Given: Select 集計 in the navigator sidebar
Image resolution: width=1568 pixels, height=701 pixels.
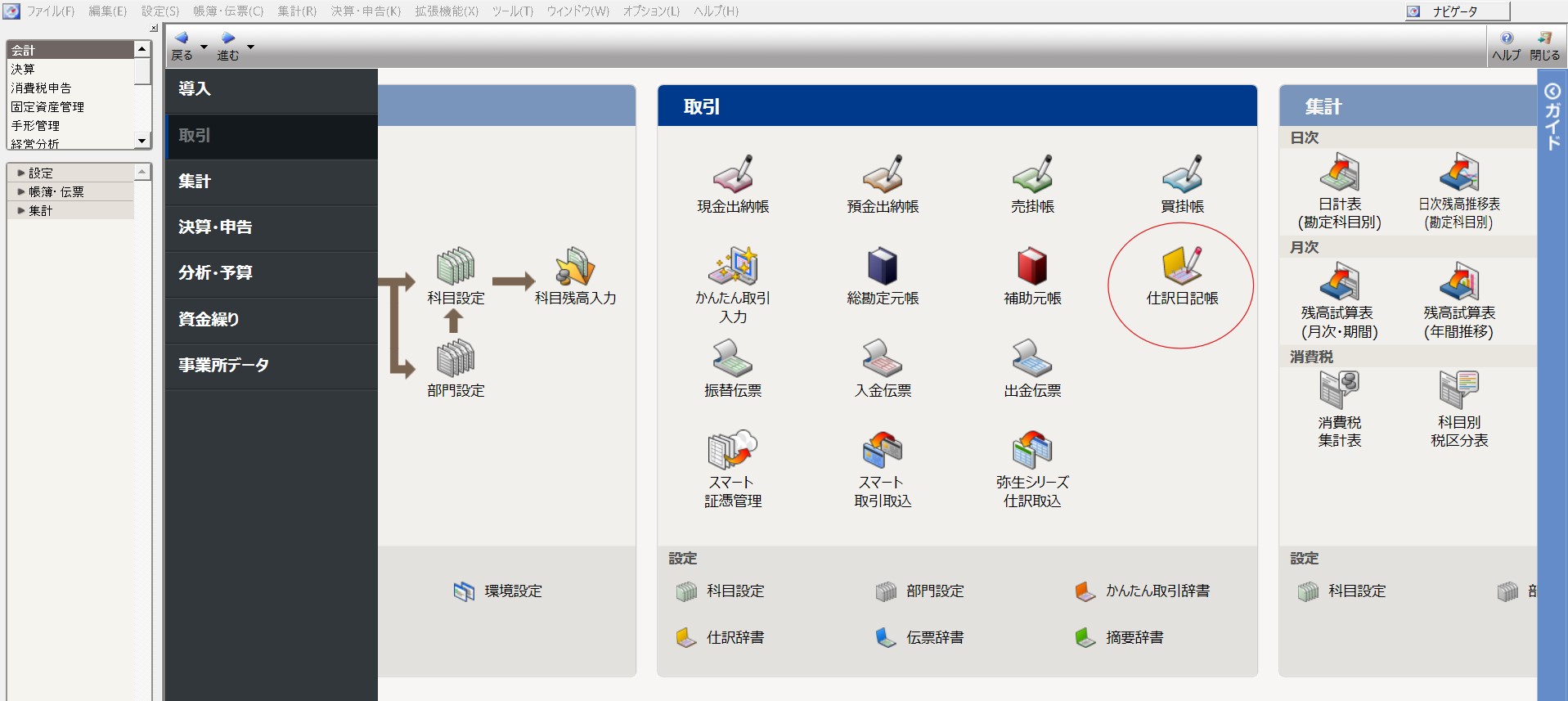Looking at the screenshot, I should pos(271,182).
